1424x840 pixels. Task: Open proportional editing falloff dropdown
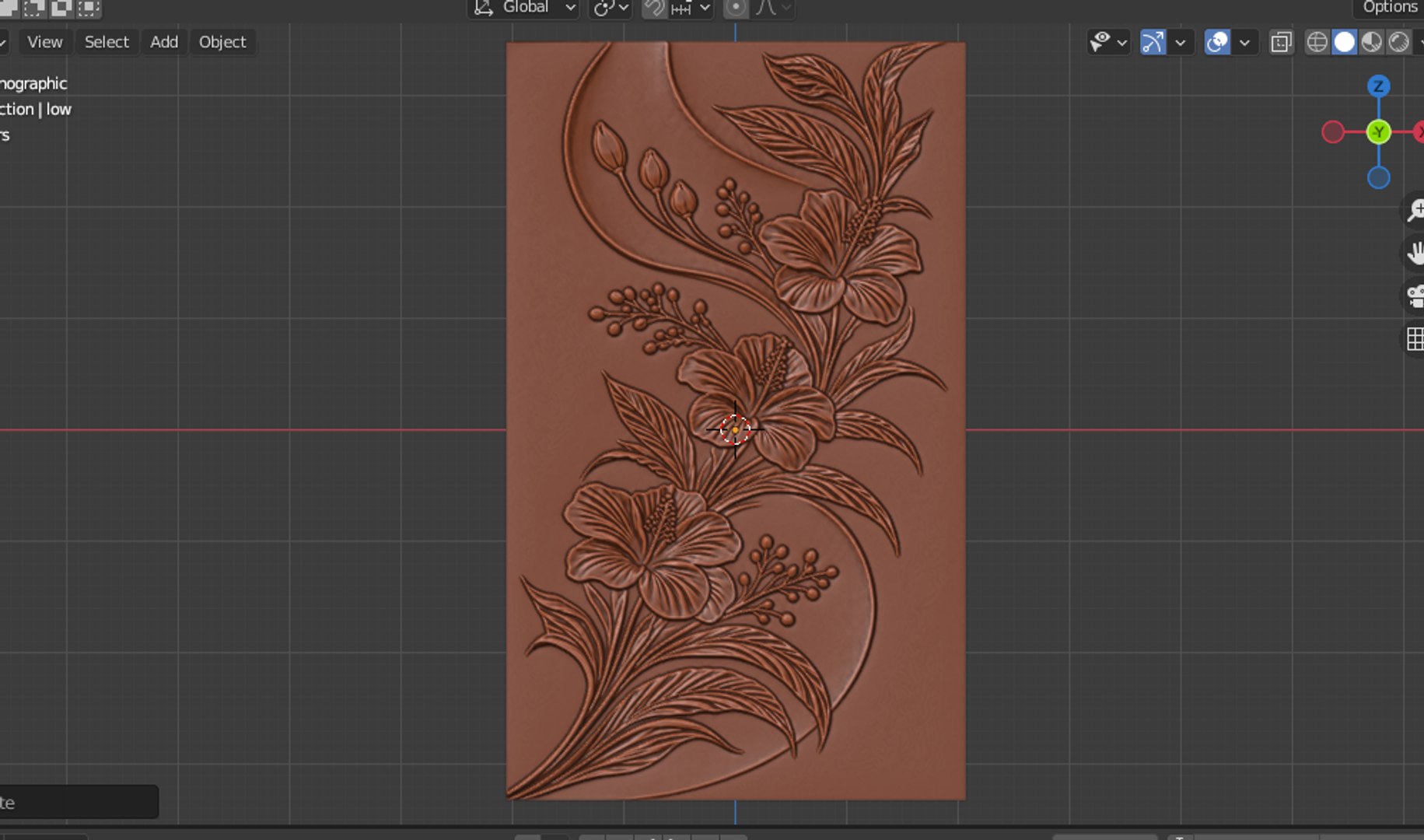click(773, 8)
